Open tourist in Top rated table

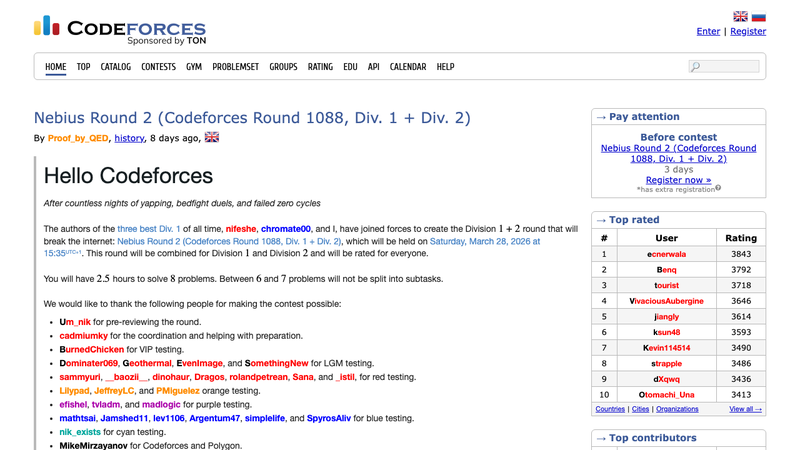(x=666, y=285)
